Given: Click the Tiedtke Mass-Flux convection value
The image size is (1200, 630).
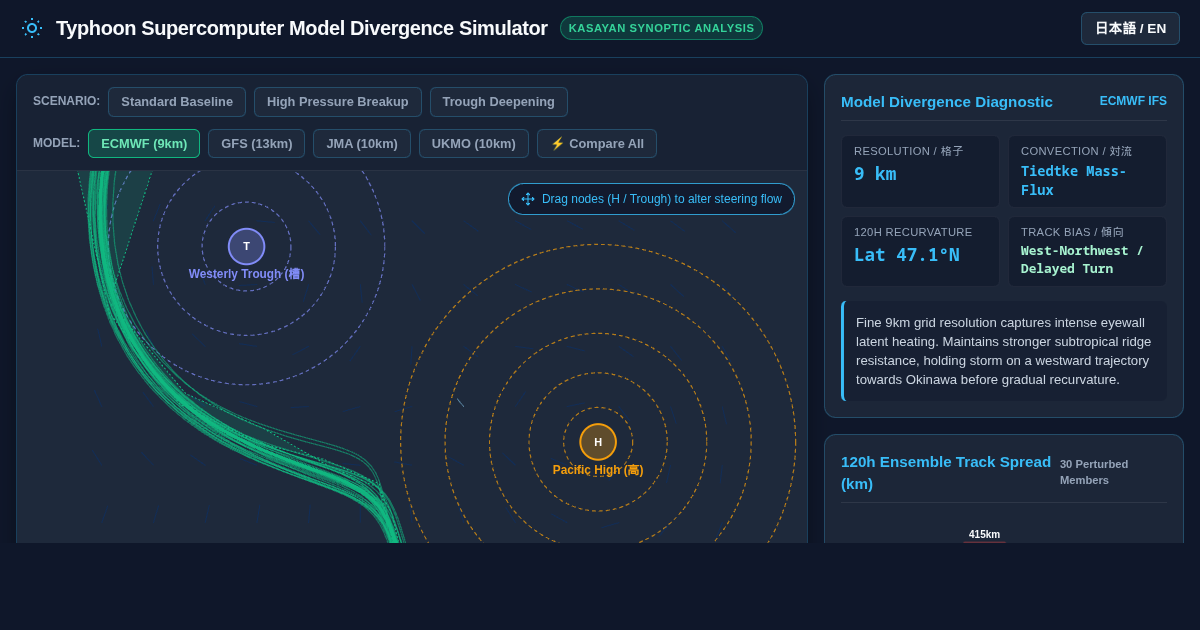Looking at the screenshot, I should tap(1074, 180).
